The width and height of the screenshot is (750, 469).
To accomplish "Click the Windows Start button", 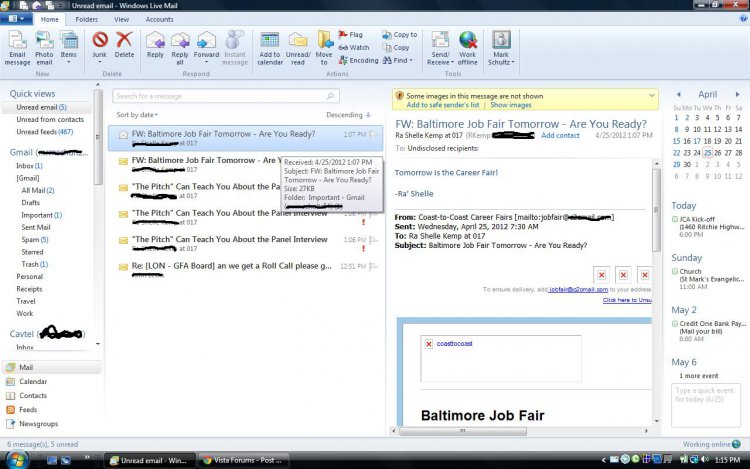I will pos(15,460).
